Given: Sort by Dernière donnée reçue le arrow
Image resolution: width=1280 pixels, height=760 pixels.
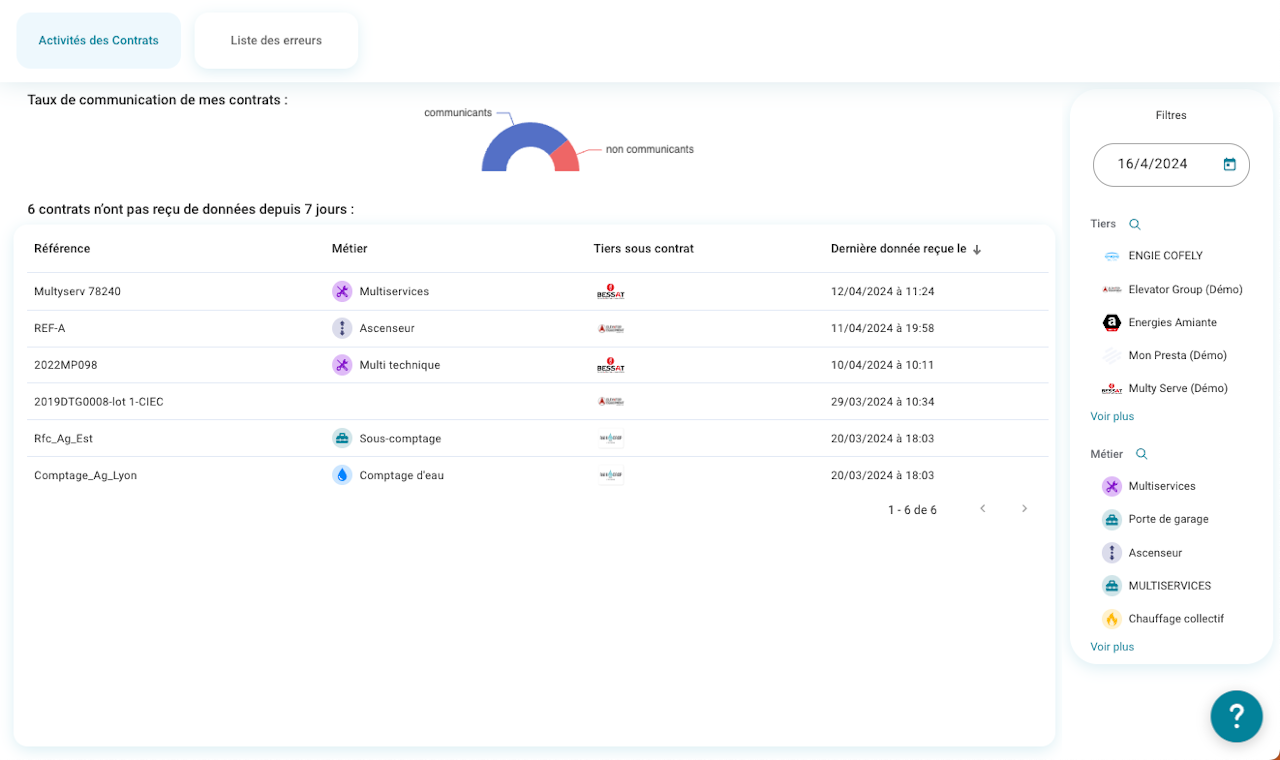Looking at the screenshot, I should 977,249.
